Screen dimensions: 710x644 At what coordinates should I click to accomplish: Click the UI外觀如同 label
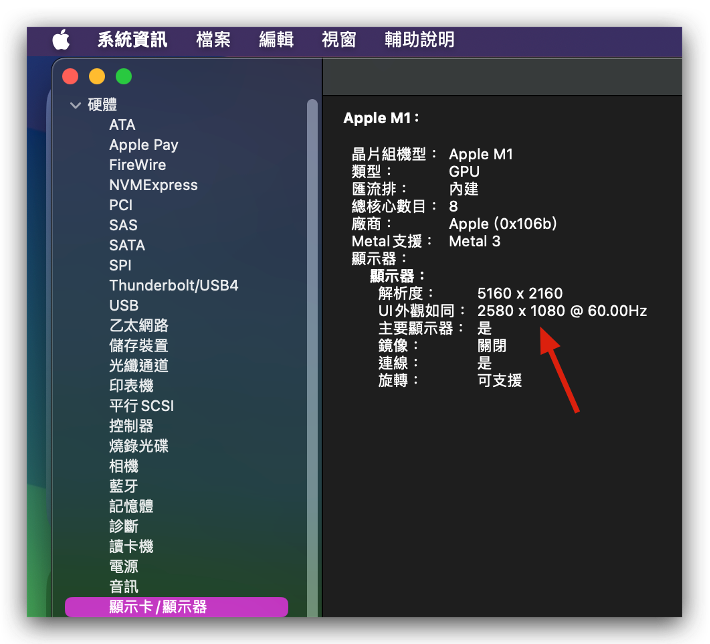pos(422,311)
